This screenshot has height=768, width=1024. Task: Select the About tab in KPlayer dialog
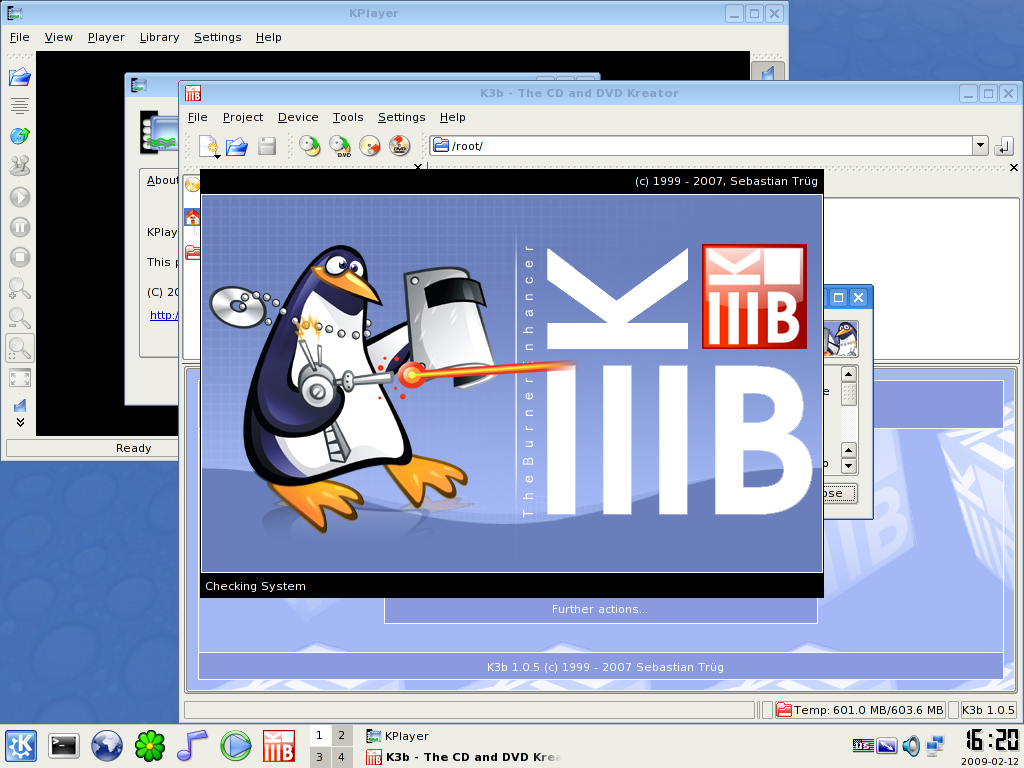161,180
